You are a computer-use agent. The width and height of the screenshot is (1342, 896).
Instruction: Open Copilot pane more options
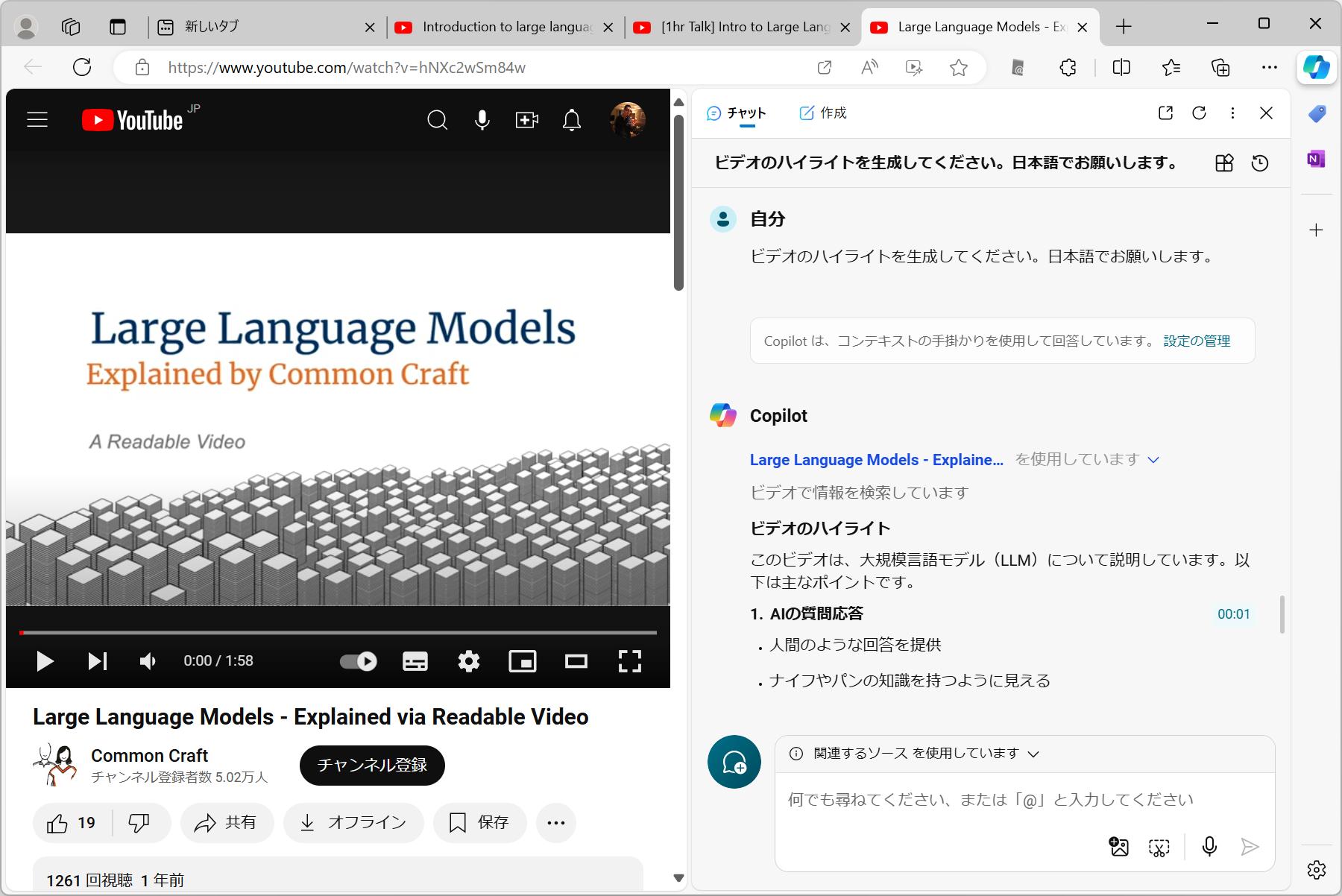[1232, 113]
